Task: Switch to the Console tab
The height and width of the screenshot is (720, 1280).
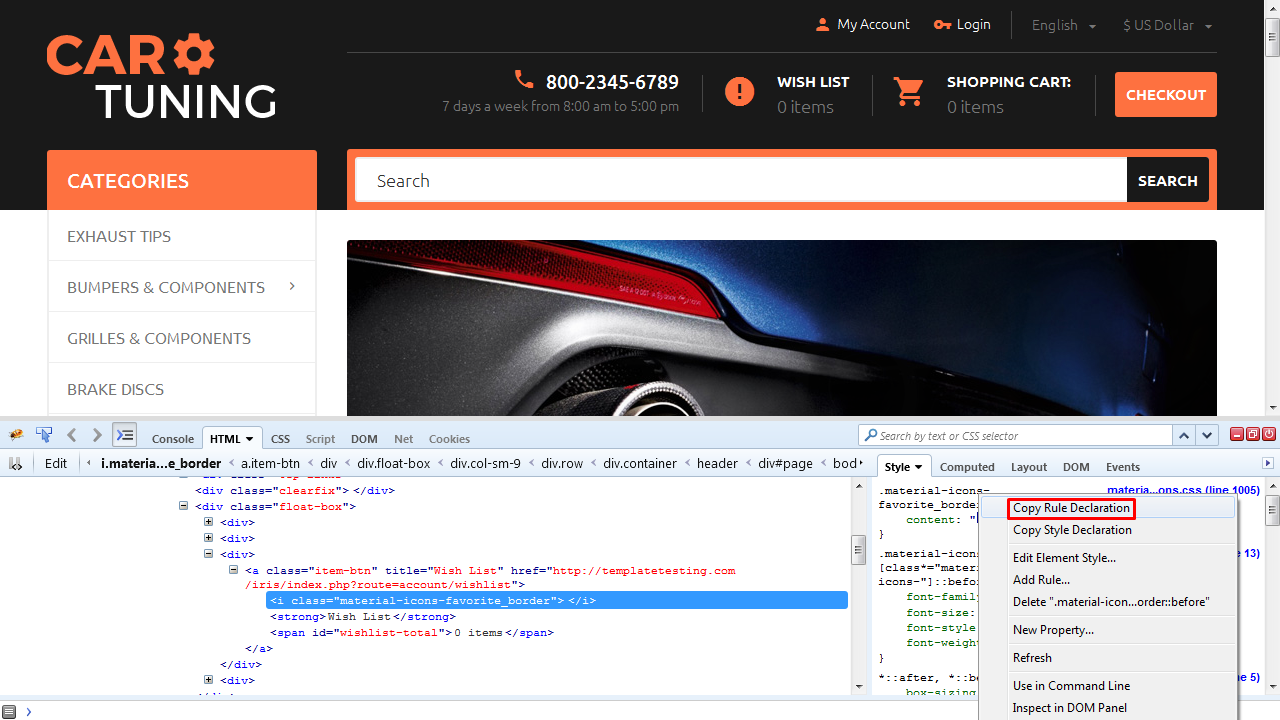Action: click(x=173, y=439)
